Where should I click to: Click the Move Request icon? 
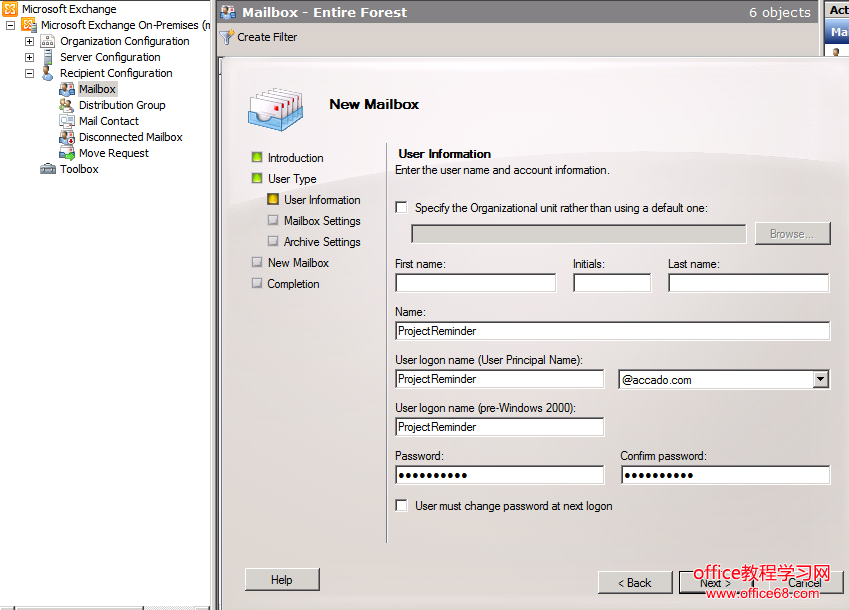(66, 153)
